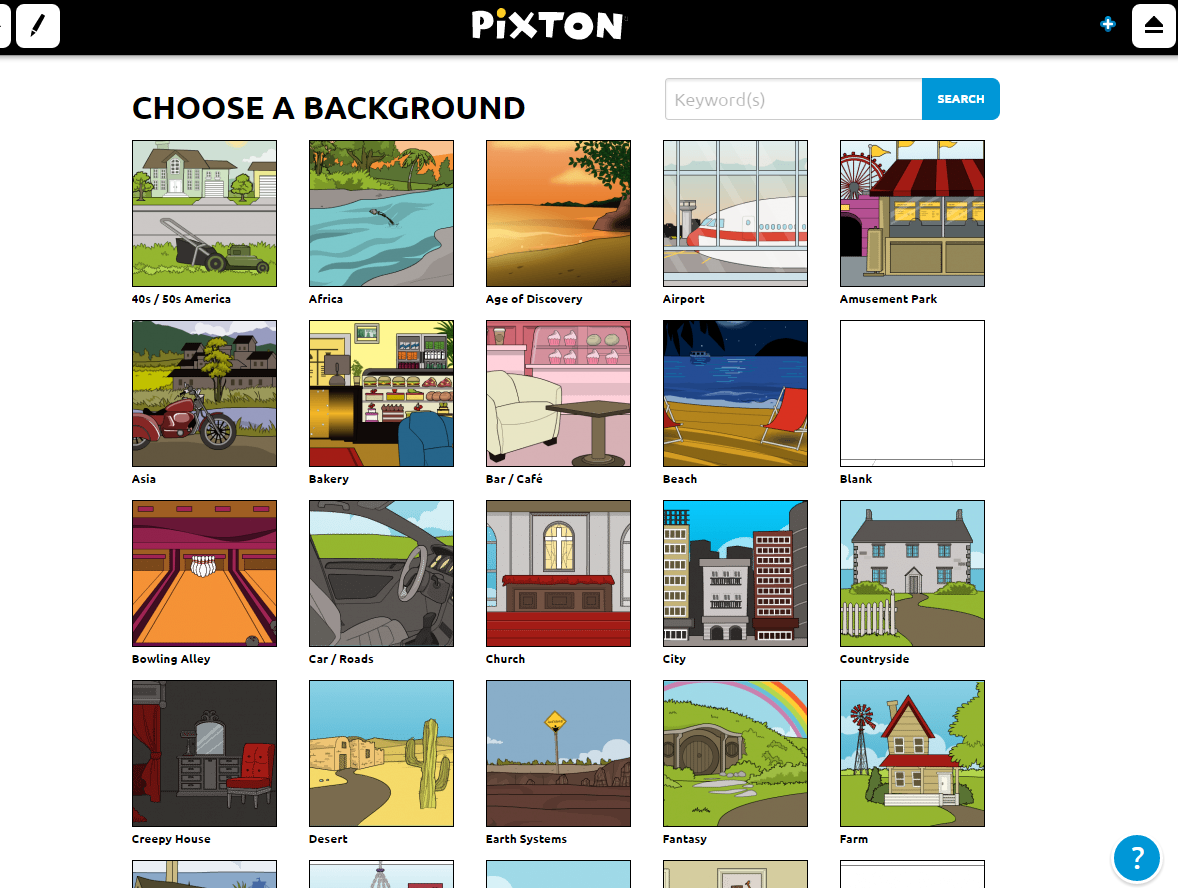The height and width of the screenshot is (888, 1178).
Task: Select the Airport background
Action: [x=735, y=213]
